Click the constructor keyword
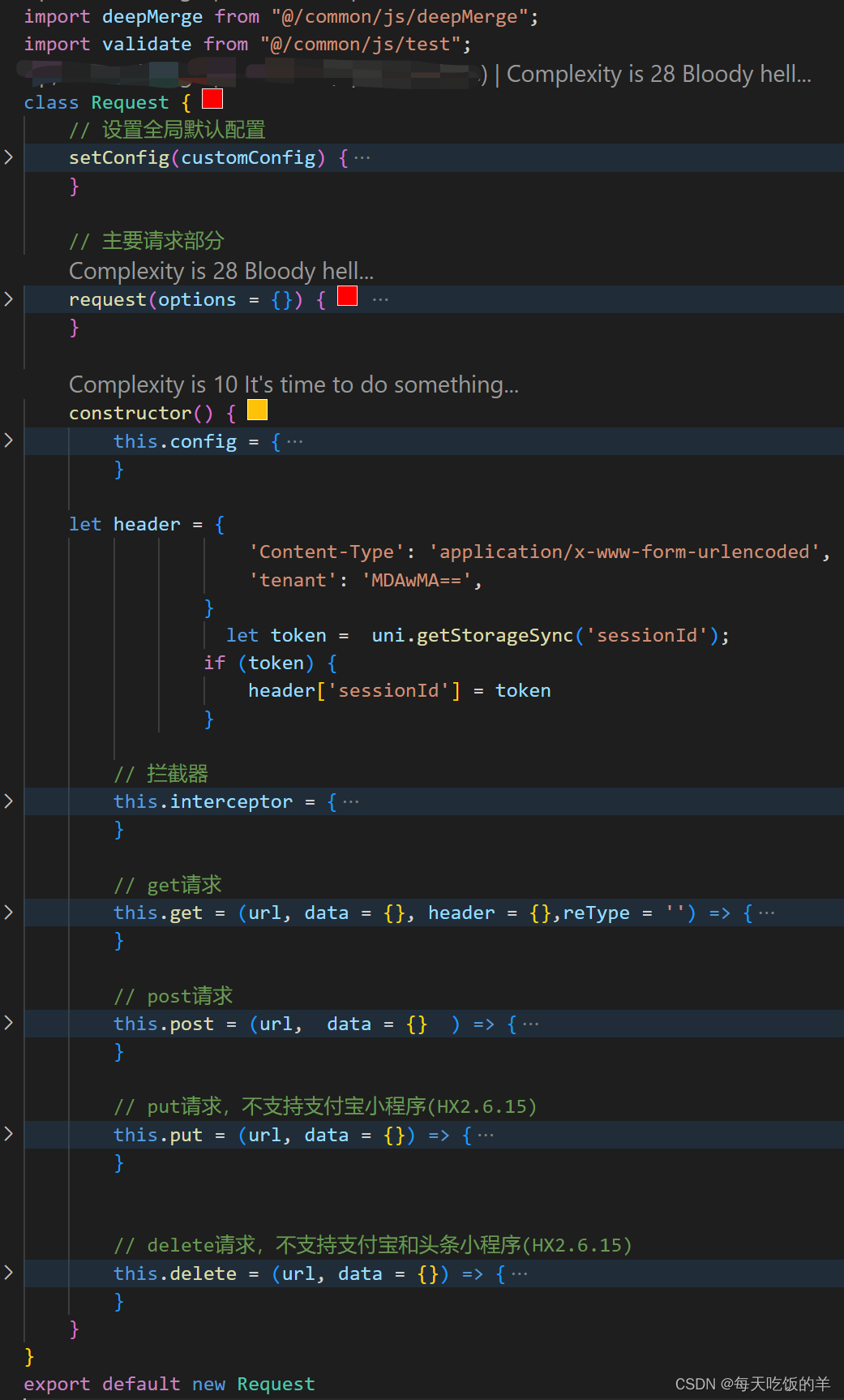Image resolution: width=844 pixels, height=1400 pixels. (x=130, y=413)
